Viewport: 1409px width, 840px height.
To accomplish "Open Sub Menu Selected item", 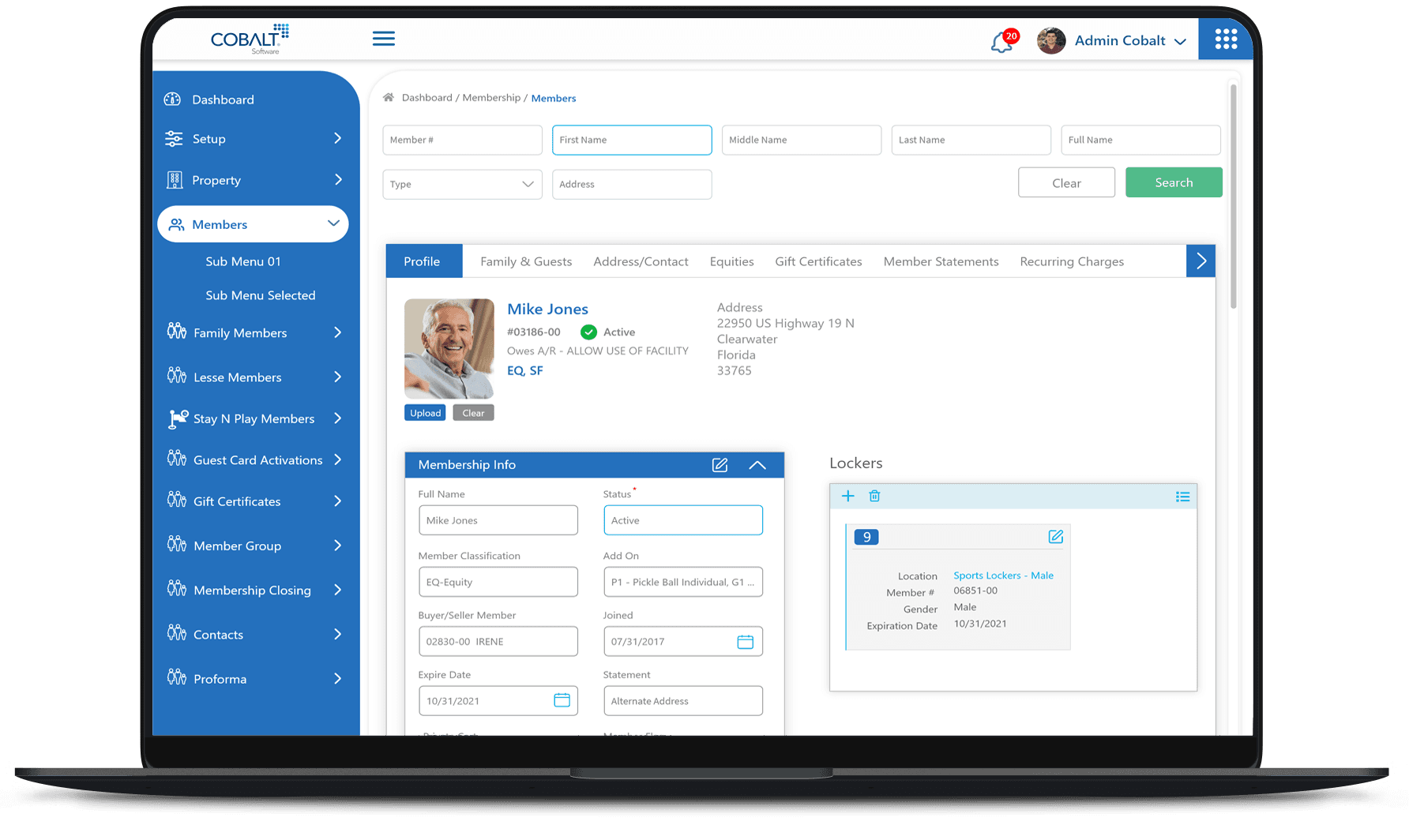I will click(x=261, y=295).
